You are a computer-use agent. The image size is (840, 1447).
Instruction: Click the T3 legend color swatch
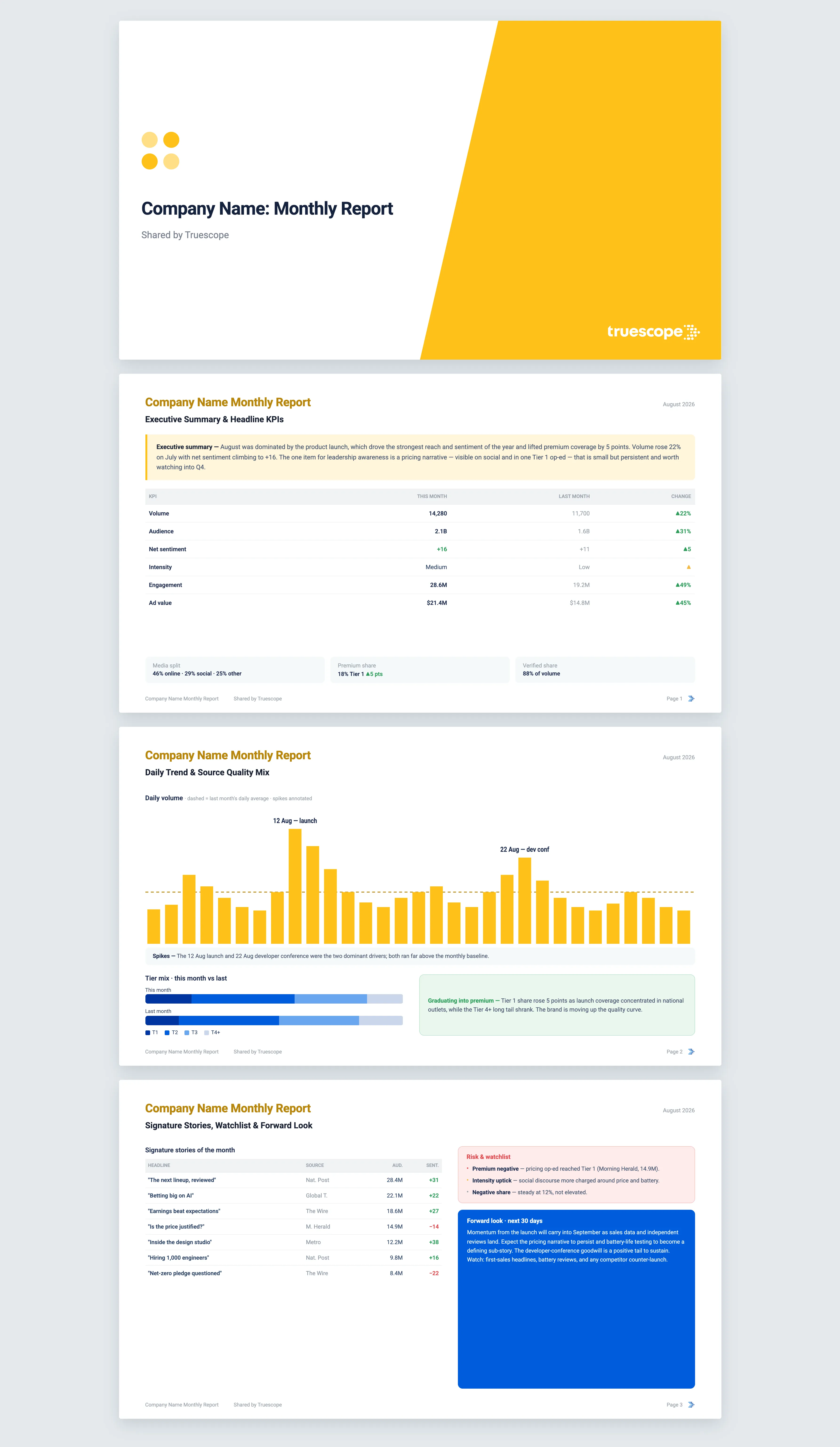[187, 1033]
